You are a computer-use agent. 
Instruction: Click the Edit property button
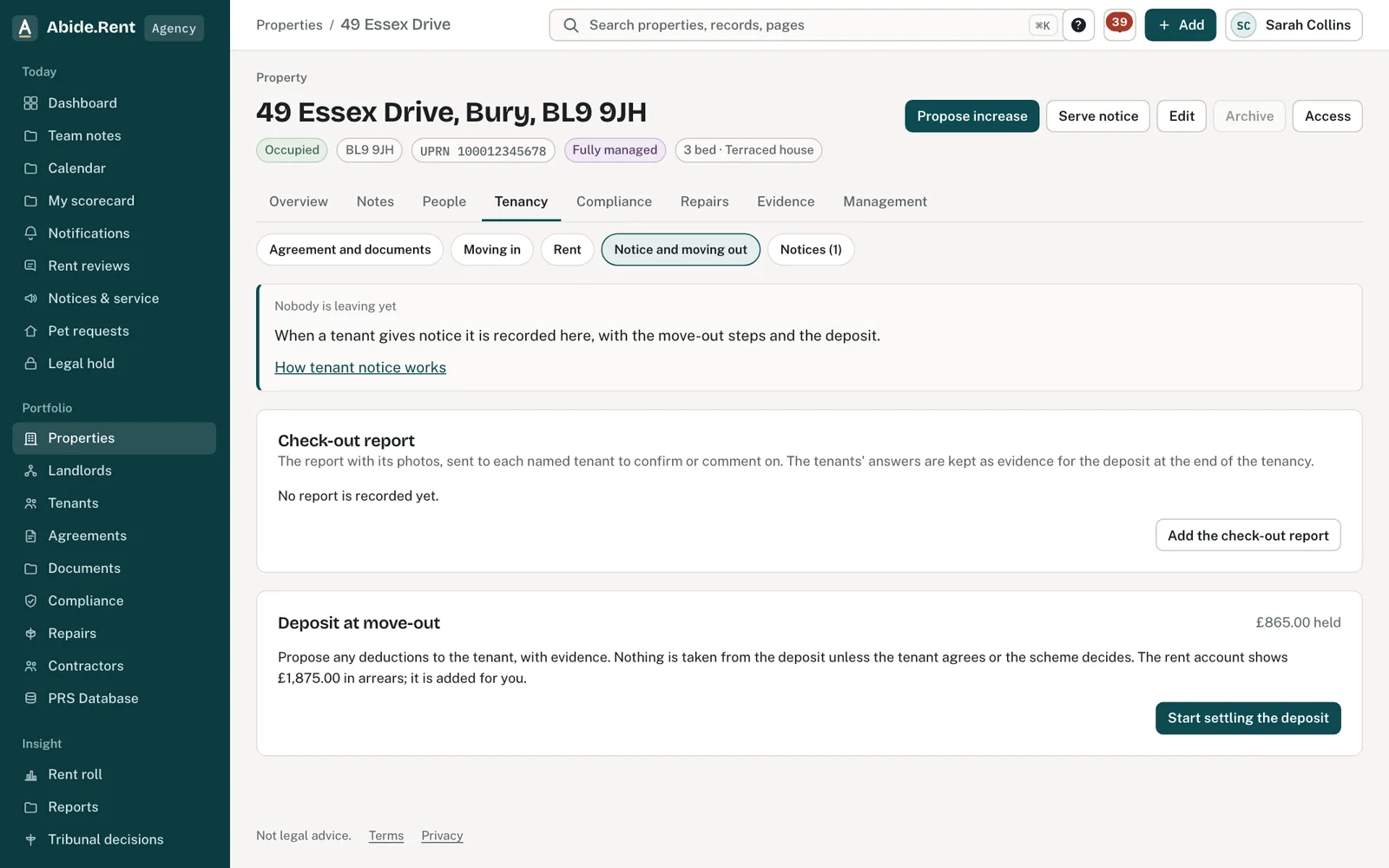click(x=1182, y=116)
